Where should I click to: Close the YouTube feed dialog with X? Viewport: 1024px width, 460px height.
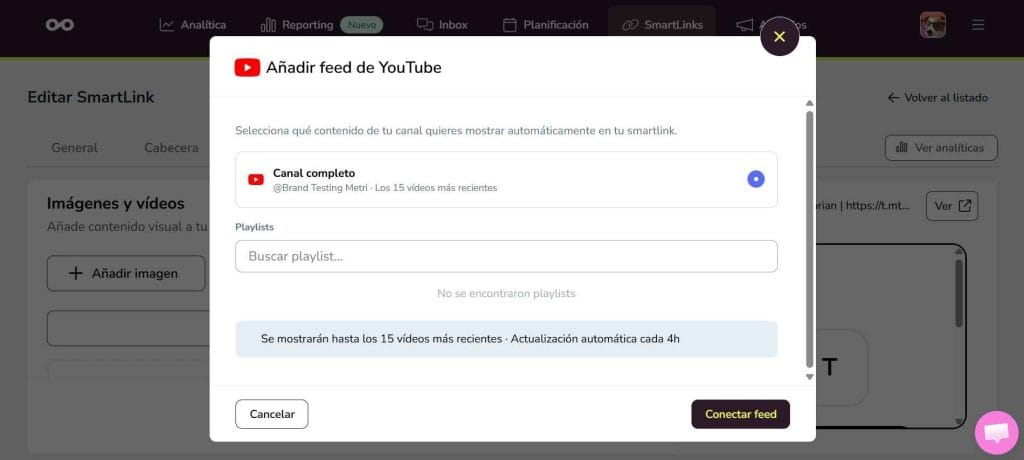click(x=779, y=37)
